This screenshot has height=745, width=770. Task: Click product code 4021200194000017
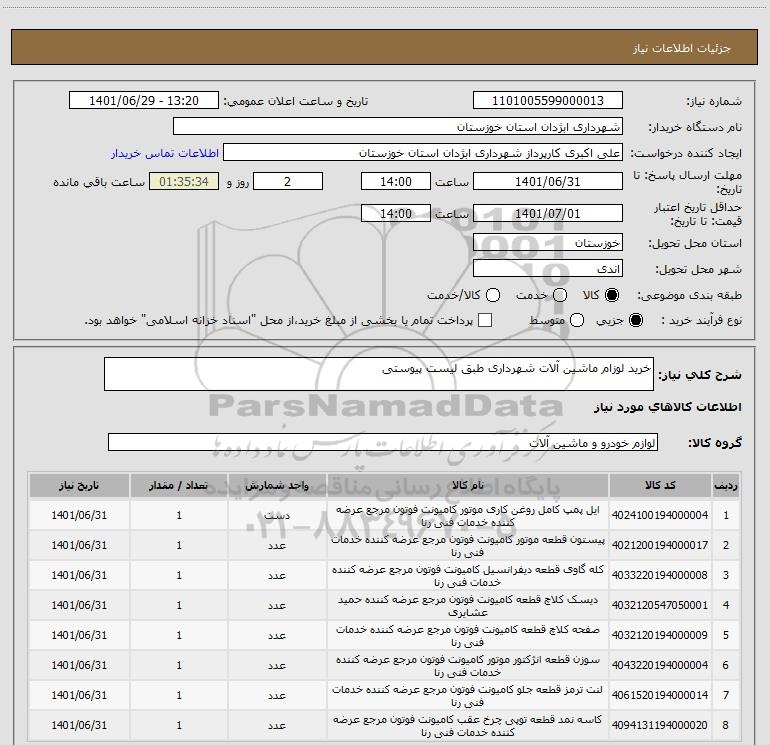click(660, 545)
